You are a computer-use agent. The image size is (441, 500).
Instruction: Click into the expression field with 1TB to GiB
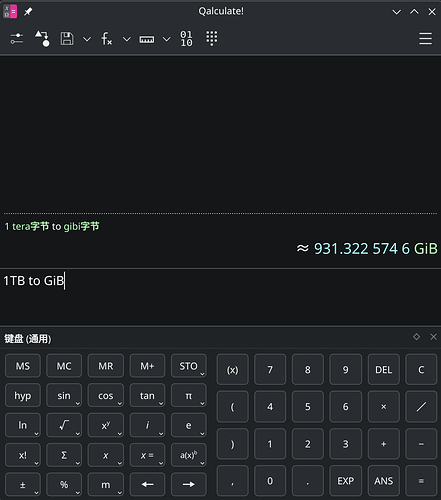point(220,297)
